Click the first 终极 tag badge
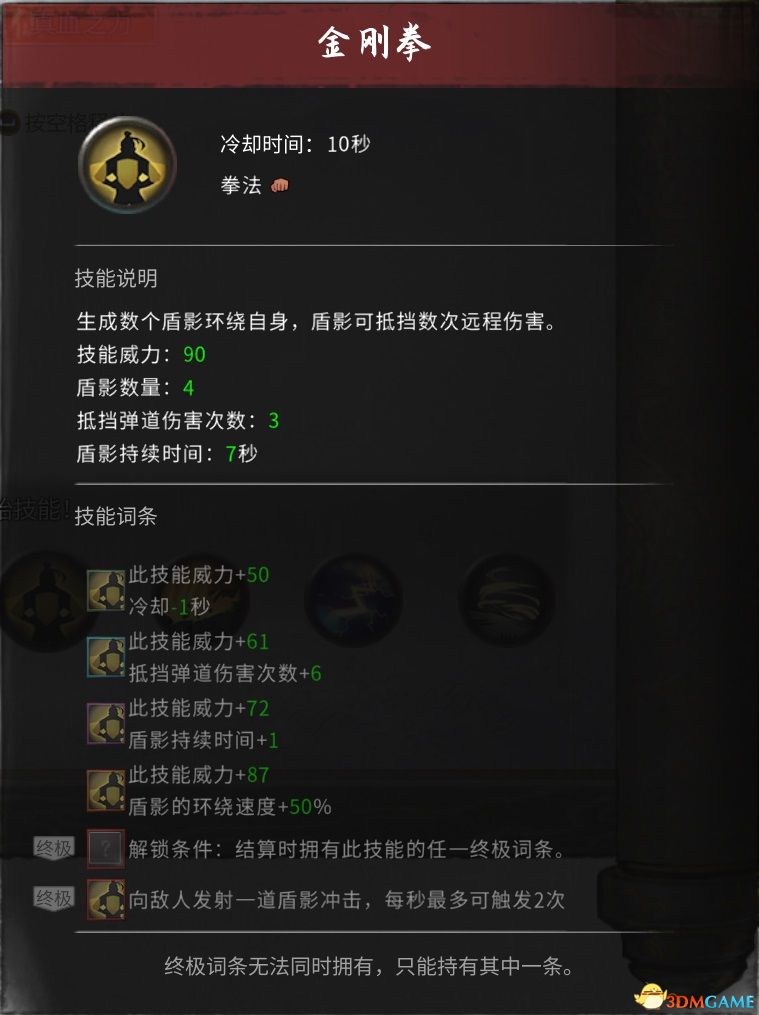 coord(54,847)
